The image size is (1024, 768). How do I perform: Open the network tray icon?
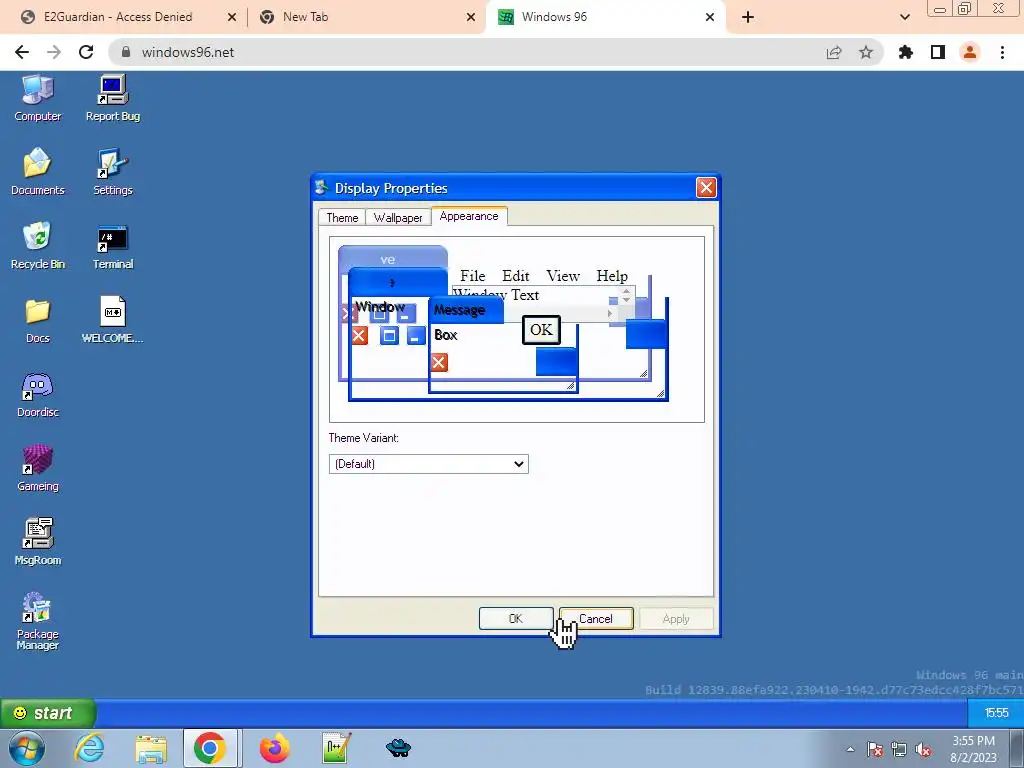[899, 749]
